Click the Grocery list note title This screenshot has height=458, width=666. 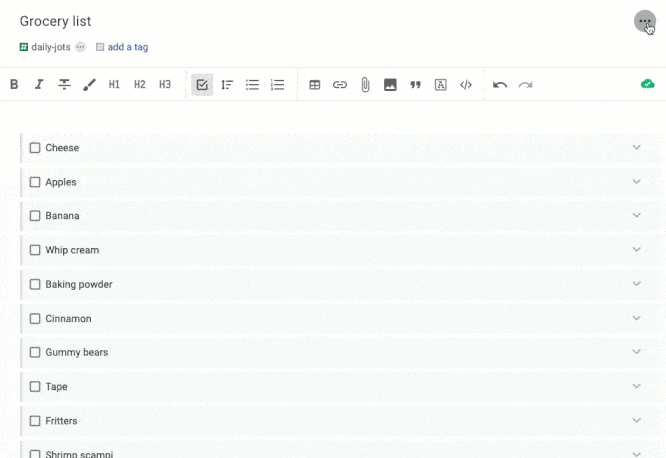[x=55, y=21]
